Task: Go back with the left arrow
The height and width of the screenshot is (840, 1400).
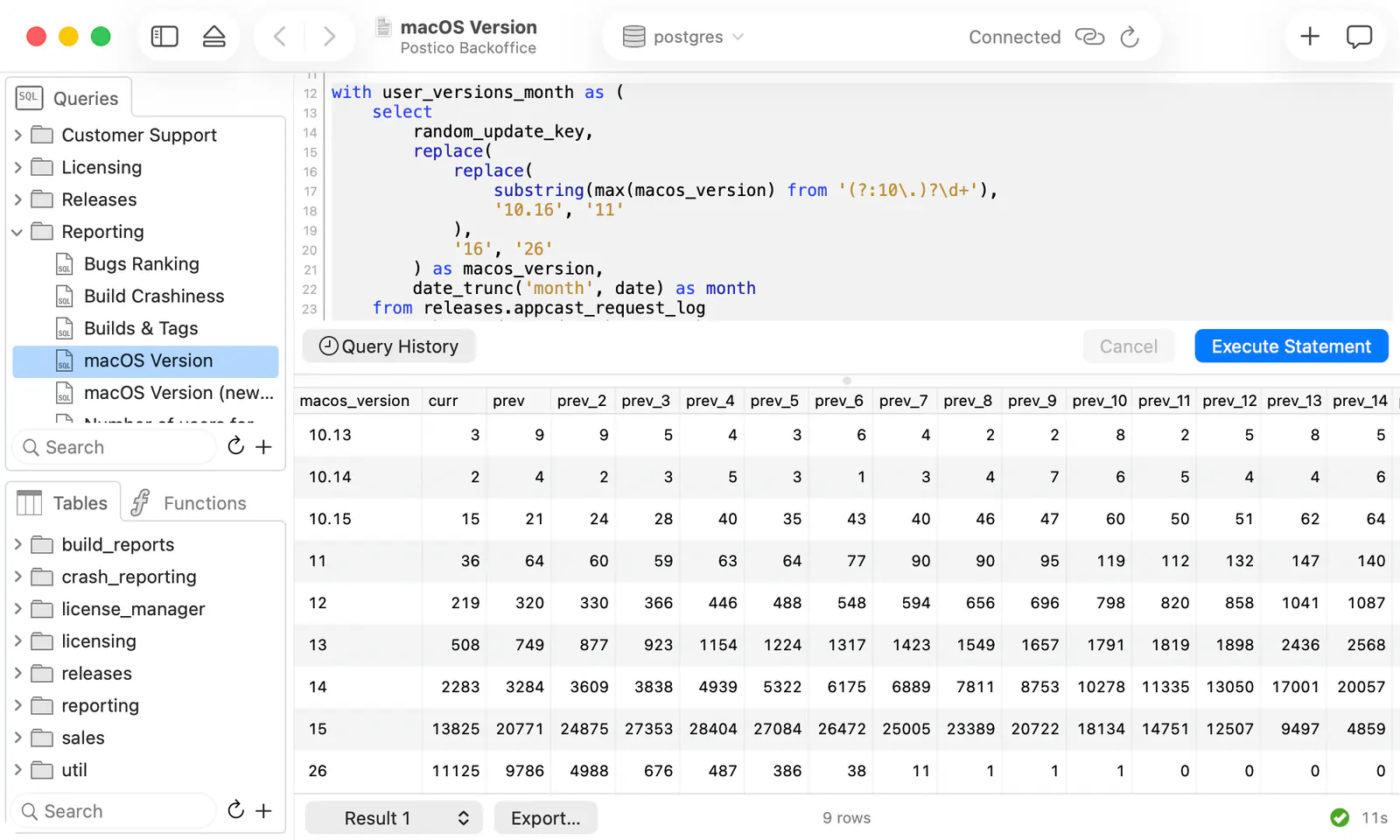Action: (x=280, y=37)
